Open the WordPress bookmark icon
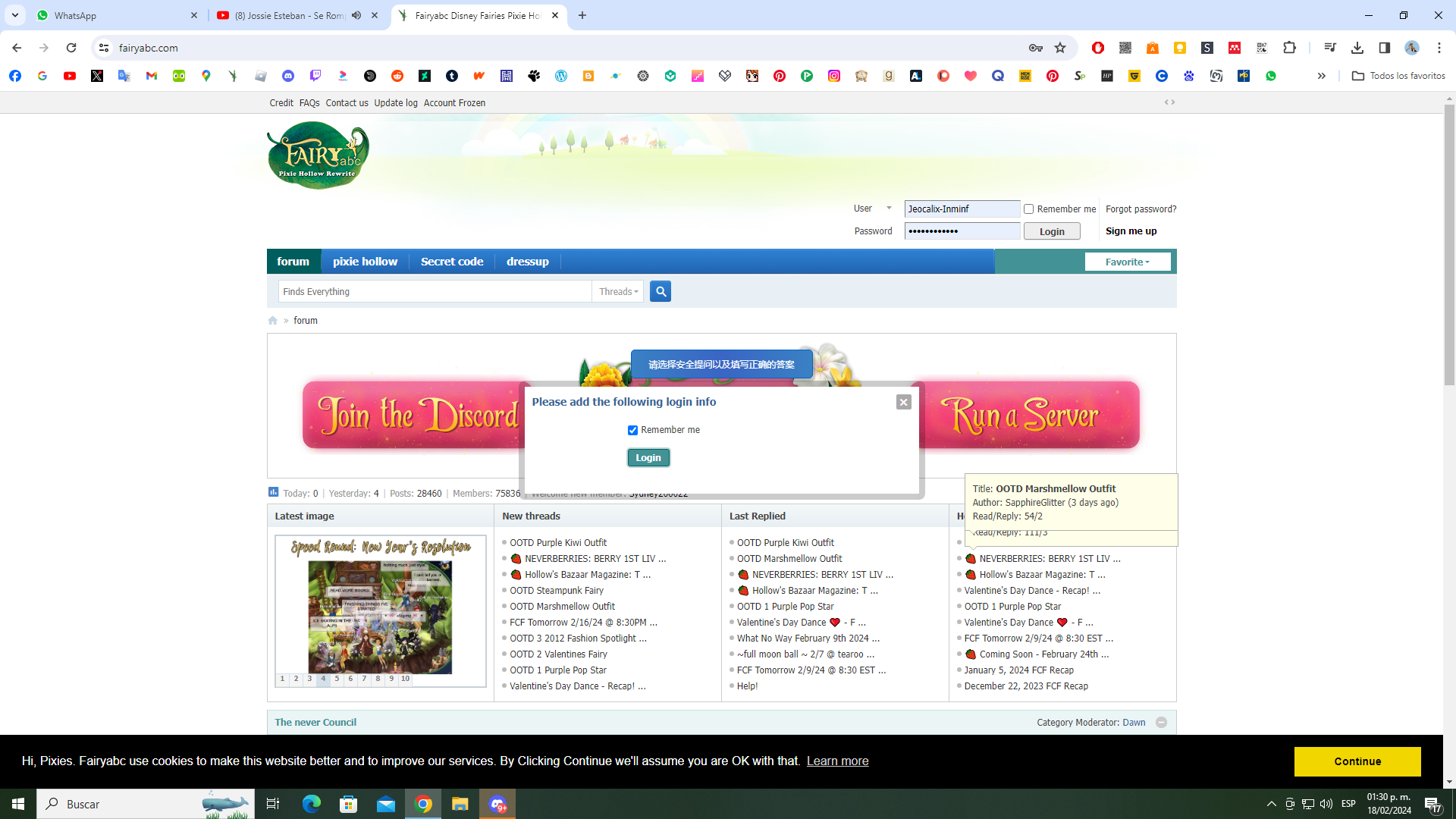The width and height of the screenshot is (1456, 819). coord(561,76)
